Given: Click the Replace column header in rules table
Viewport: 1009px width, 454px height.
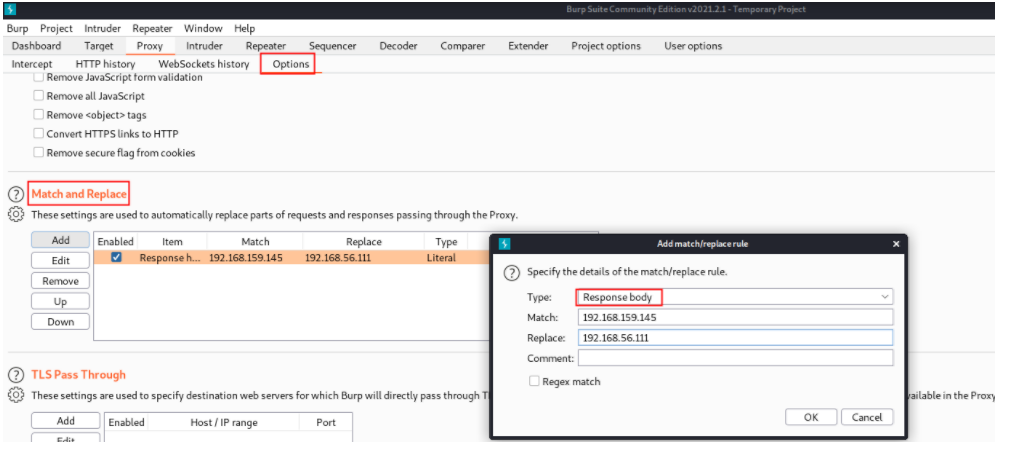Looking at the screenshot, I should [364, 242].
